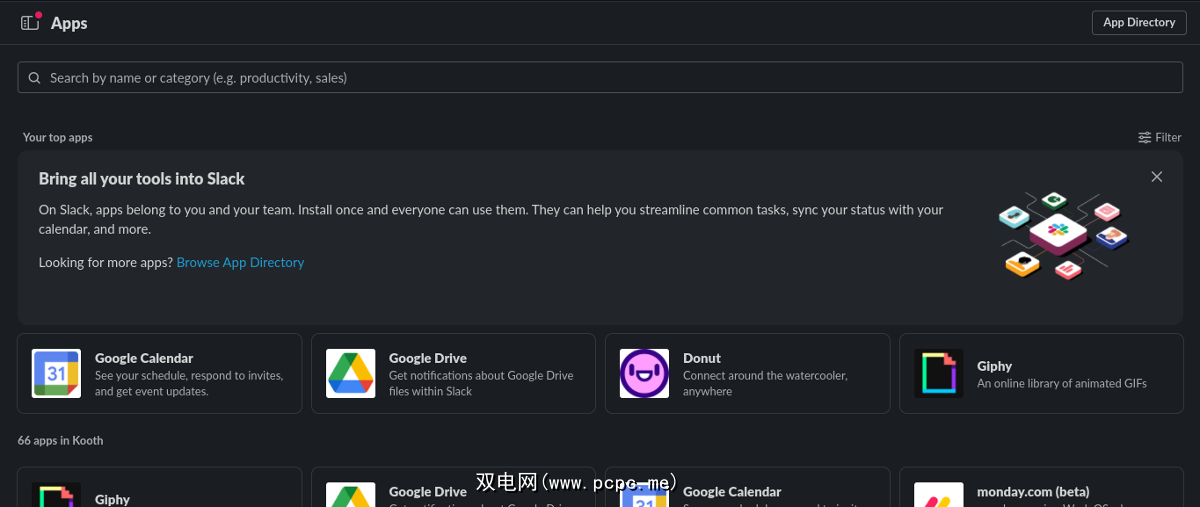Click the Filter sliders icon
Image resolution: width=1200 pixels, height=507 pixels.
(x=1145, y=138)
